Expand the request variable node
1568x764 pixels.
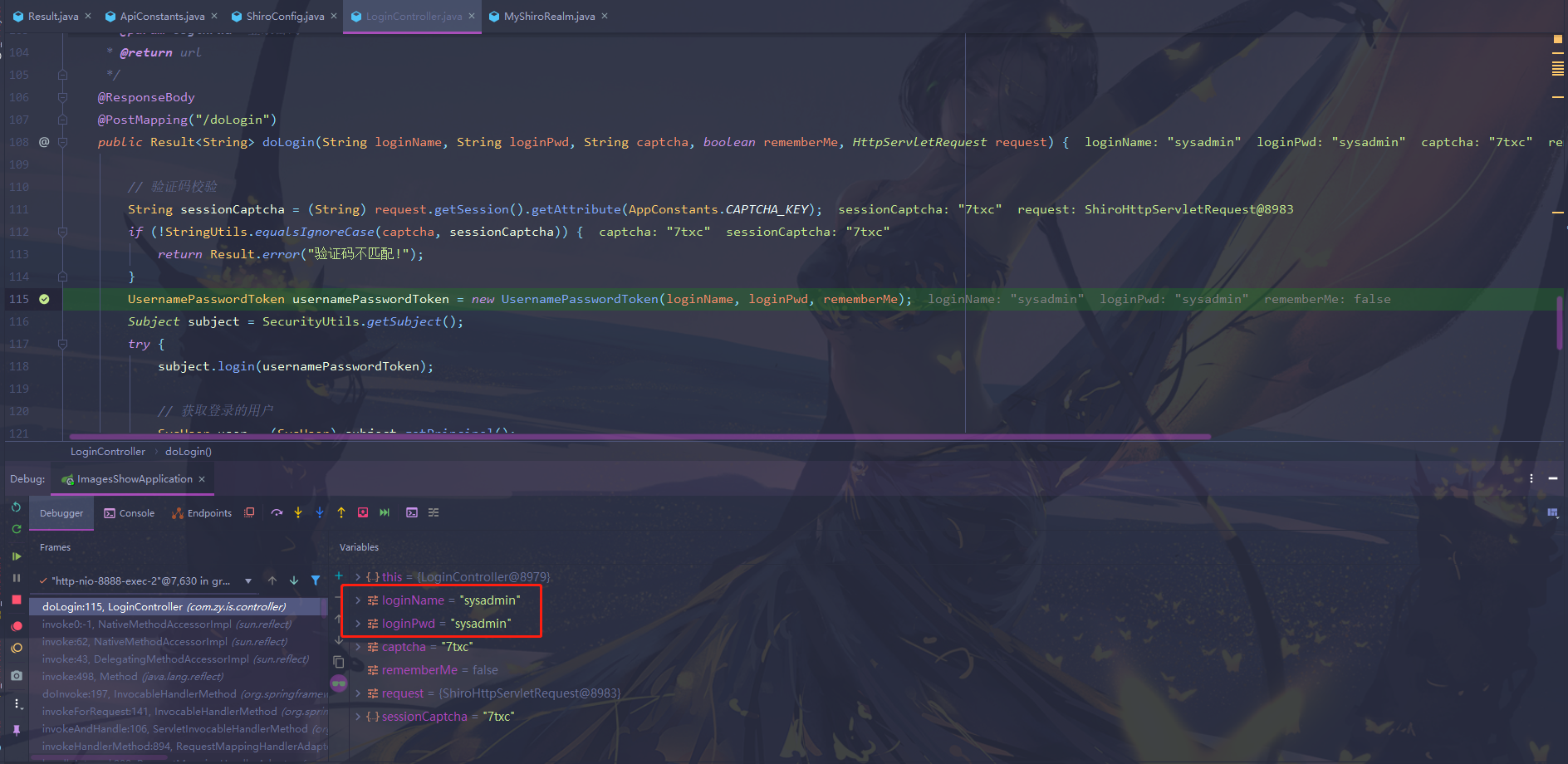(x=358, y=693)
